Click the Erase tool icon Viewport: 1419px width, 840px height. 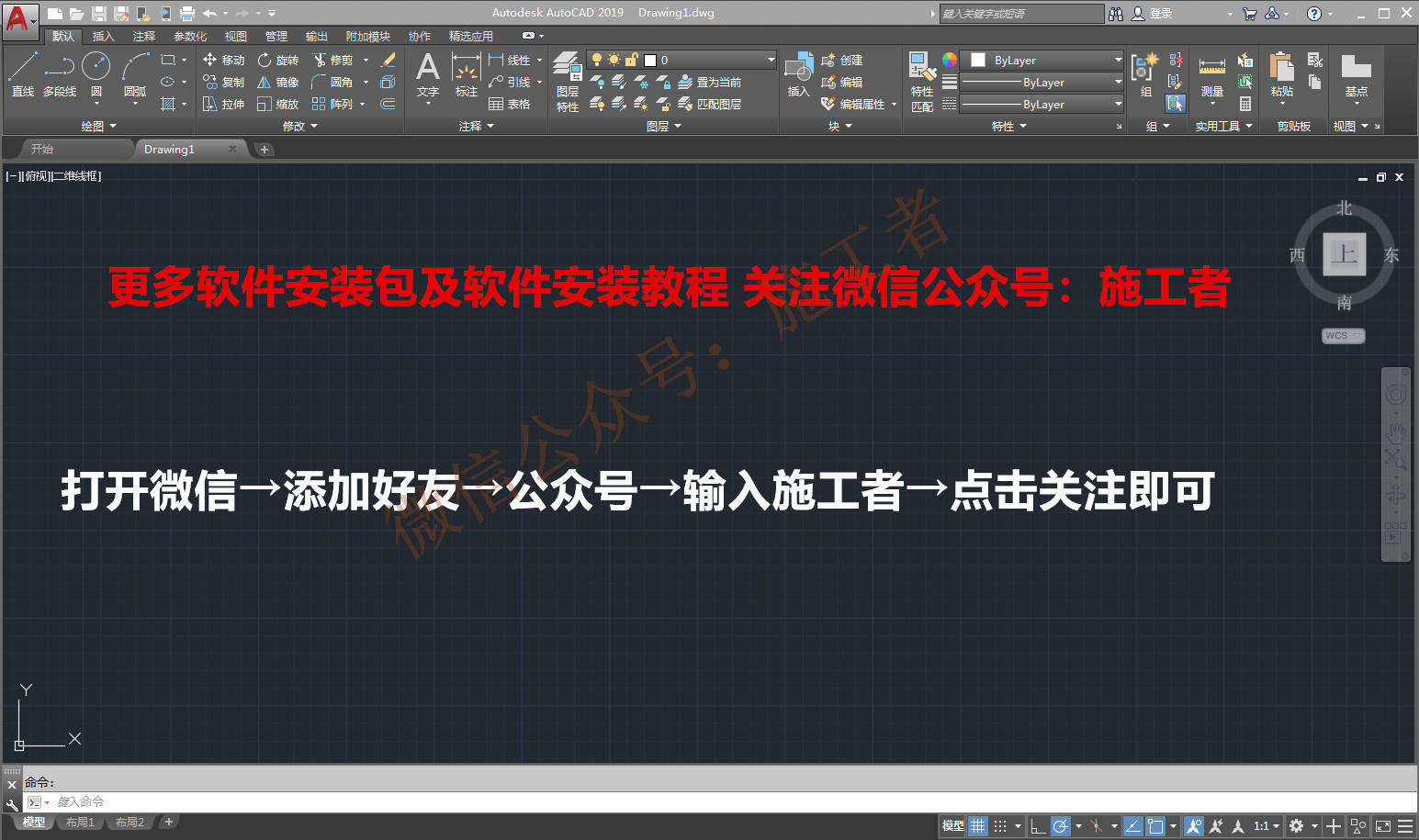(389, 60)
